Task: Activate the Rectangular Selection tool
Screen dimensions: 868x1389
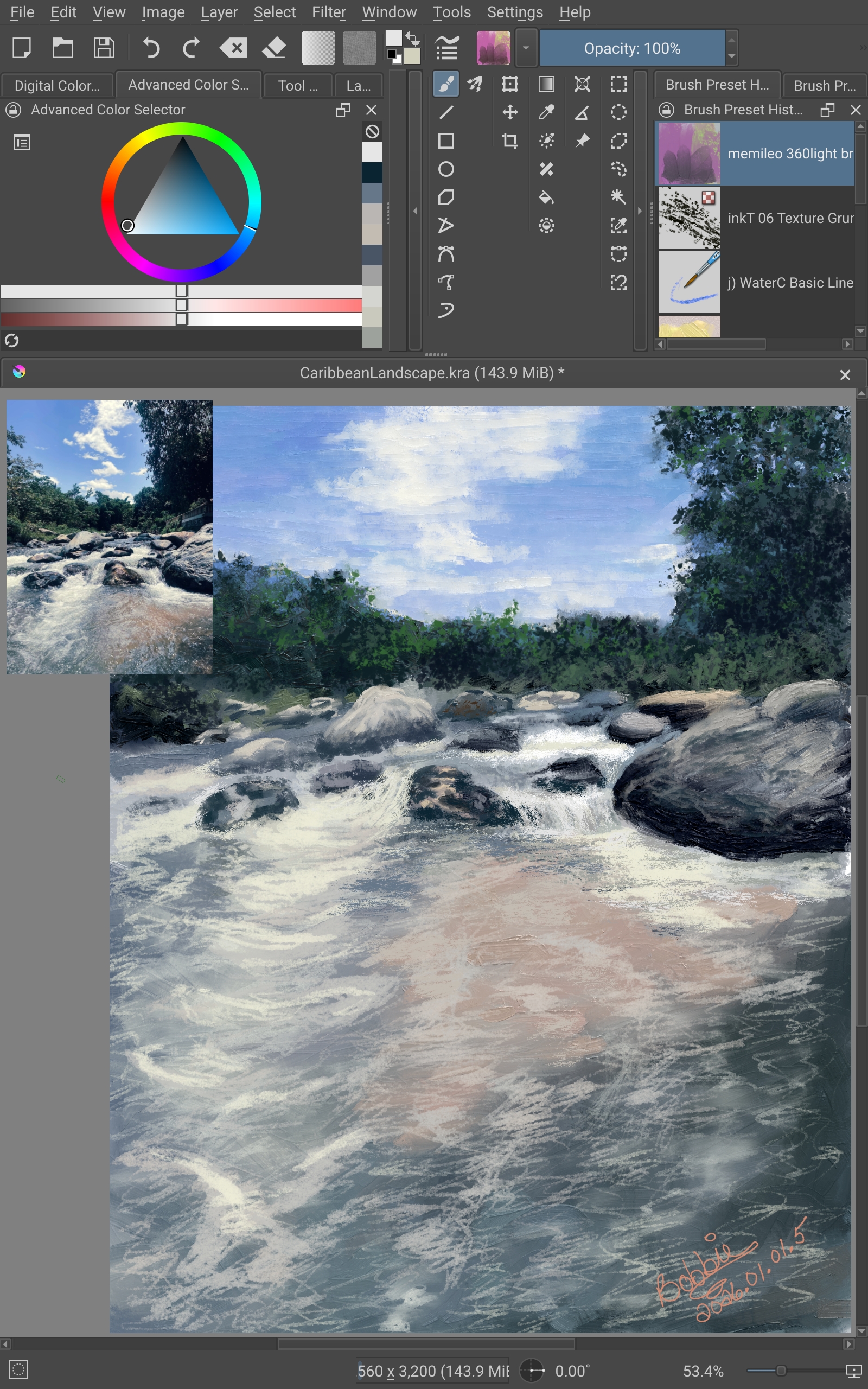Action: [x=618, y=85]
